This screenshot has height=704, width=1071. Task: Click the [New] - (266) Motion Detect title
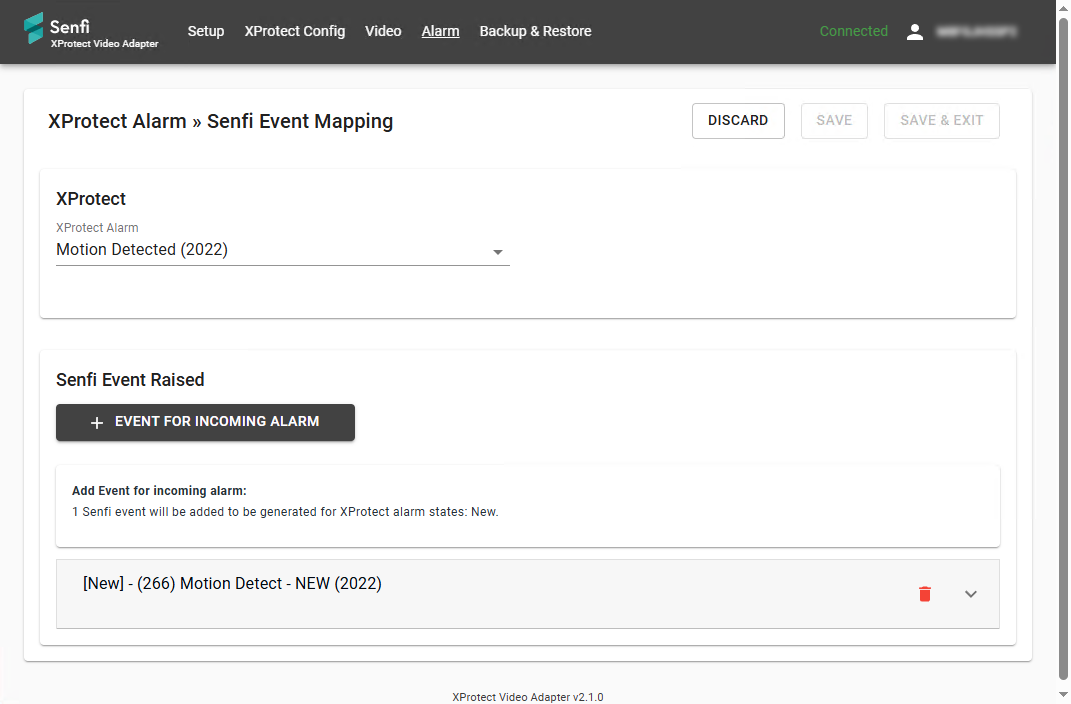(232, 584)
